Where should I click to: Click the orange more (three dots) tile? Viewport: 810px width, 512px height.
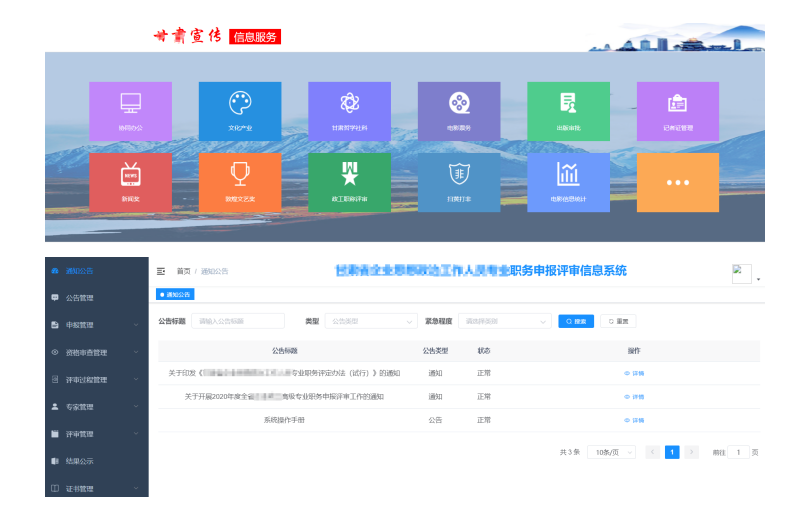click(677, 182)
